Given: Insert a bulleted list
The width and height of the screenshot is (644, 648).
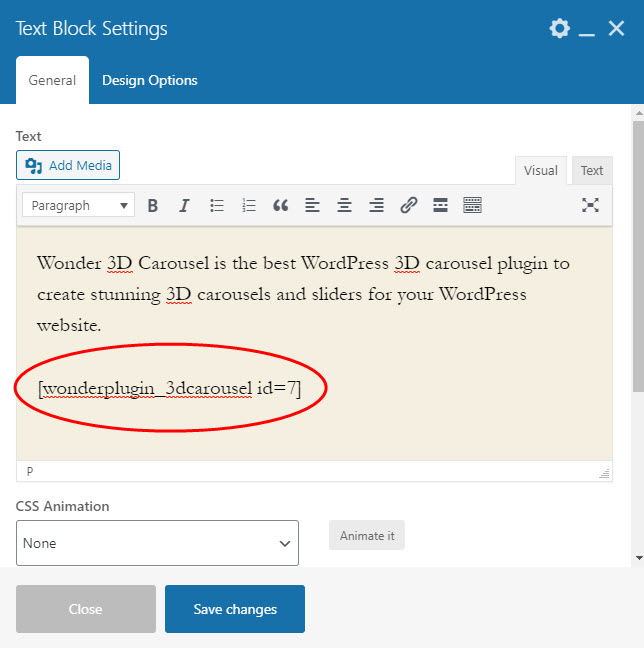Looking at the screenshot, I should [x=217, y=205].
